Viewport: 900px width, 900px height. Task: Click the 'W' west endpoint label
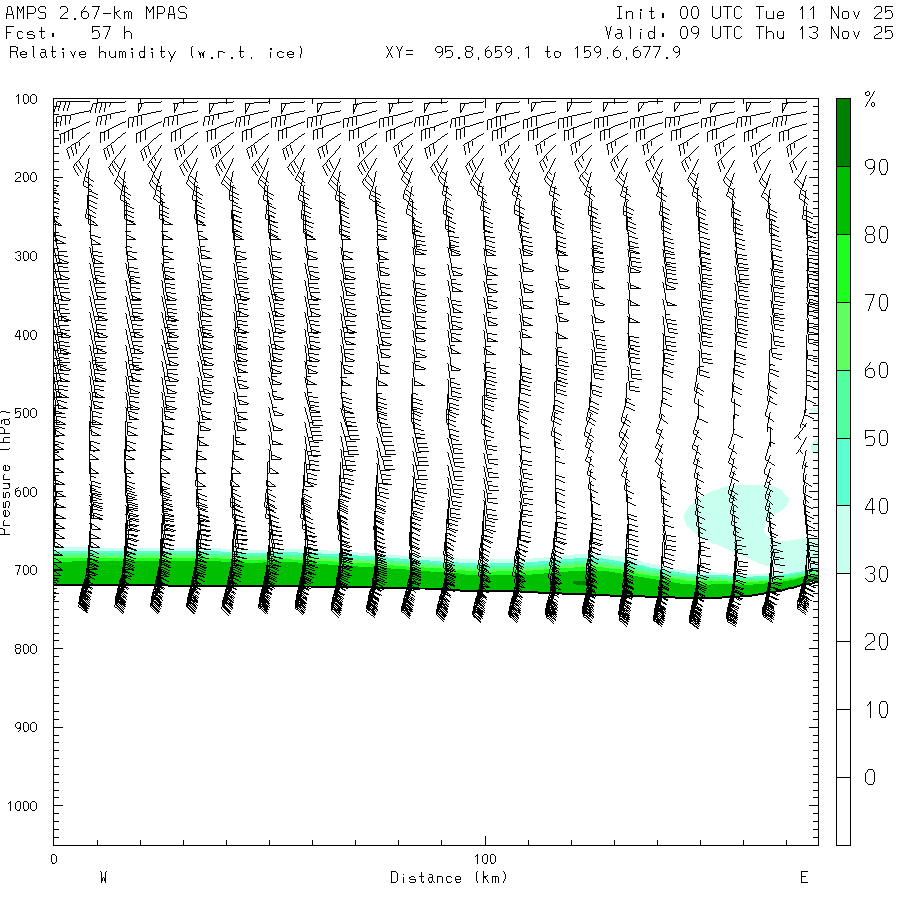pos(103,878)
